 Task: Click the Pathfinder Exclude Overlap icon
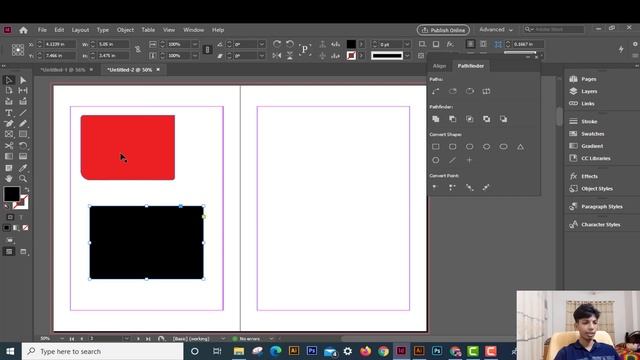point(487,119)
